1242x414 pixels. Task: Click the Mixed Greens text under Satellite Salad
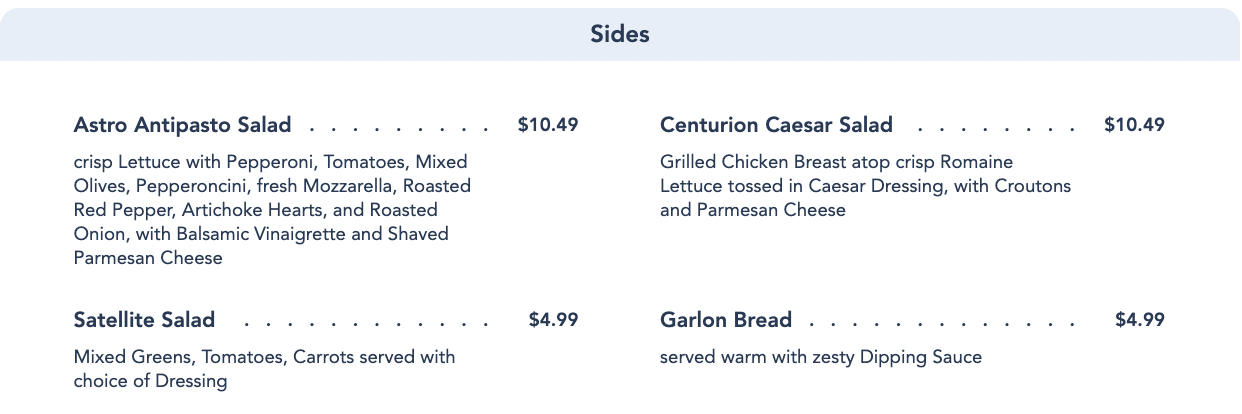126,357
